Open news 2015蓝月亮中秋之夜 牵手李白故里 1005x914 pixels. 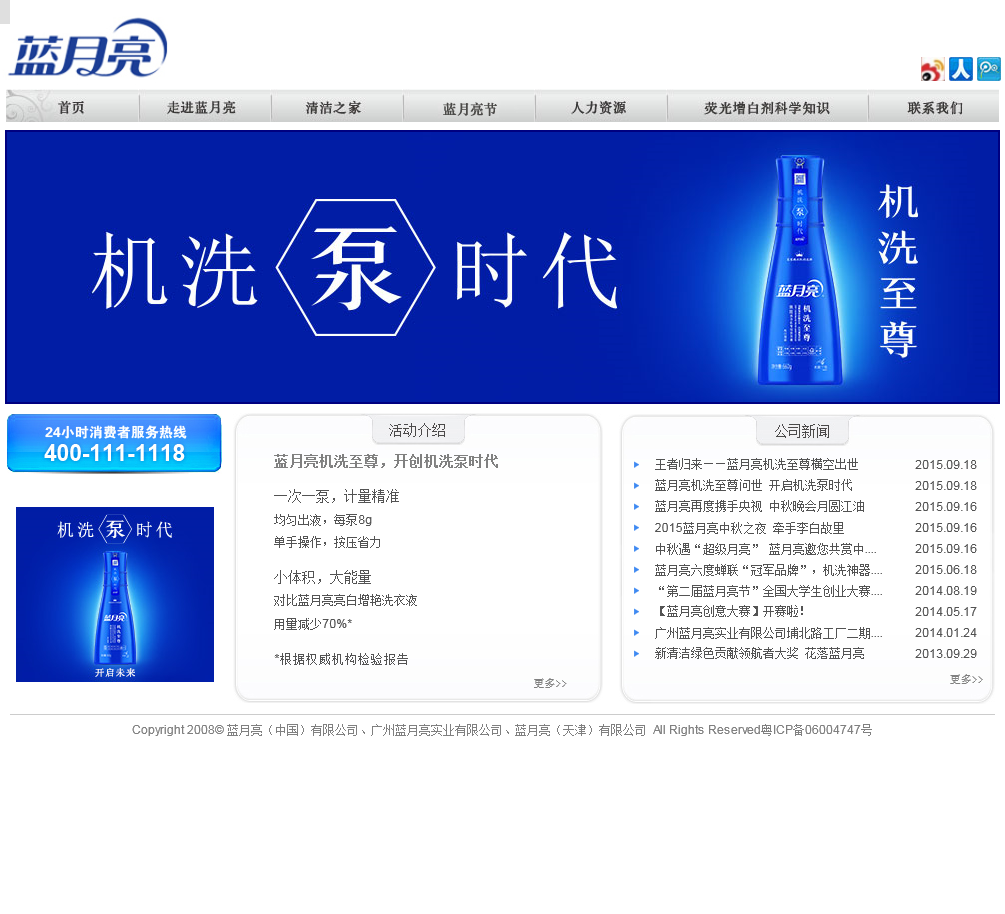tap(749, 528)
